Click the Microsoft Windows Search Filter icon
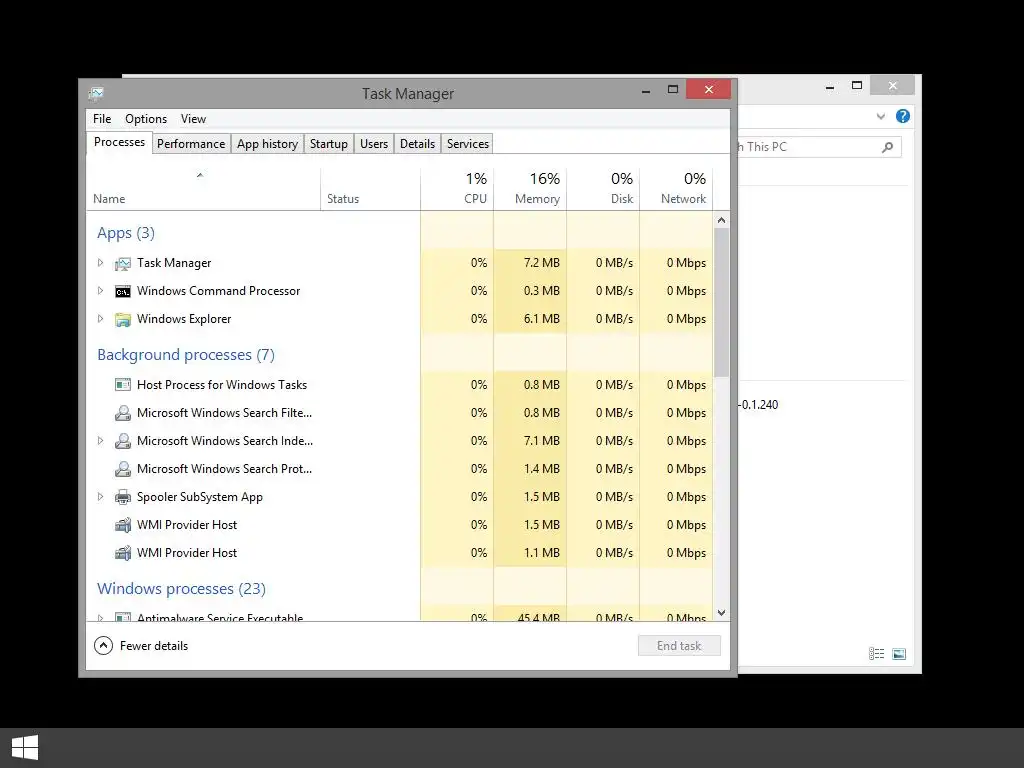Viewport: 1024px width, 768px height. (x=123, y=413)
